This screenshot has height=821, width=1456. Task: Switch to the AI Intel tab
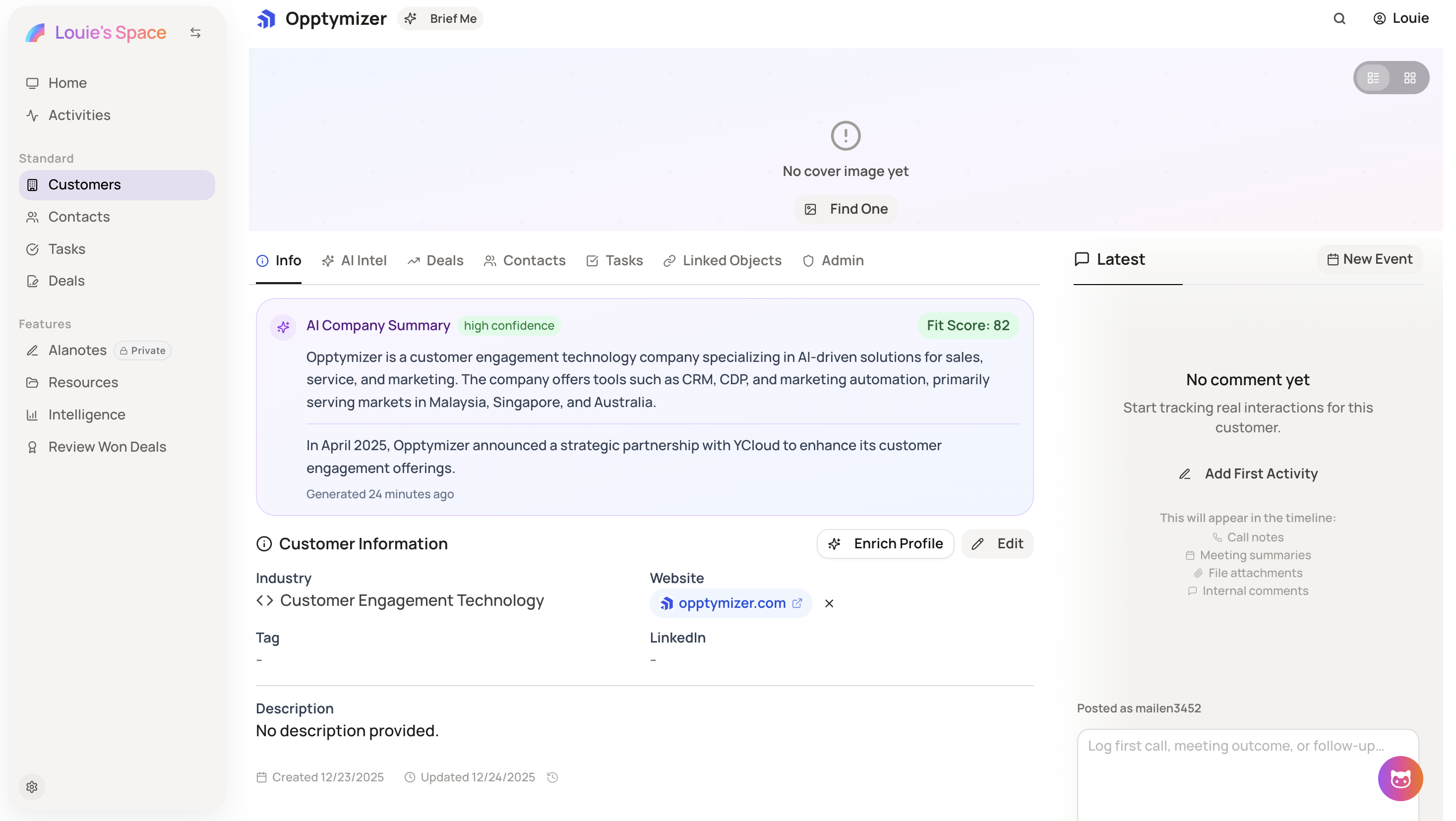click(355, 260)
